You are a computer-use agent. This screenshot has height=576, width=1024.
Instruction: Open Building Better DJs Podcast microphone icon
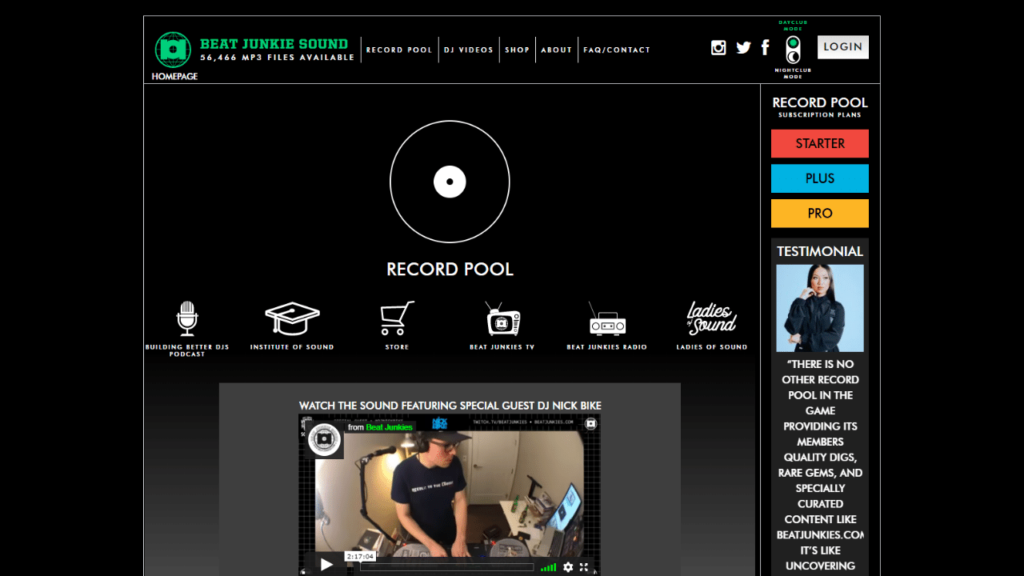(x=187, y=318)
